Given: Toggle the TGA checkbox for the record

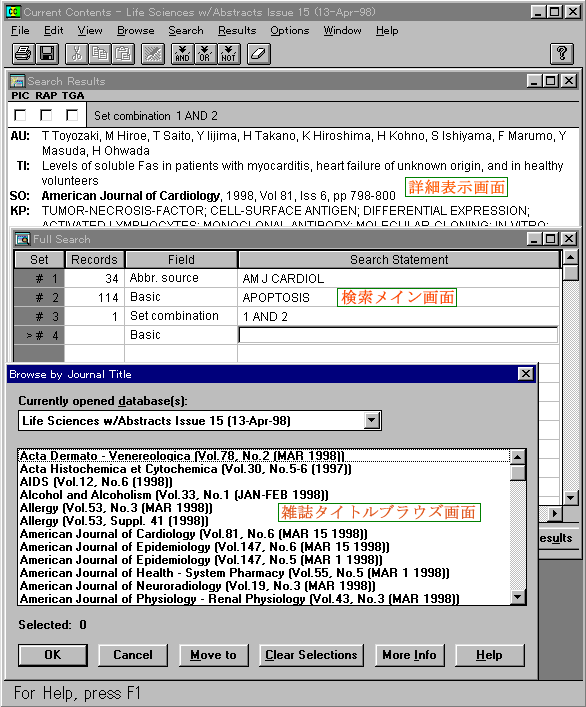Looking at the screenshot, I should pyautogui.click(x=72, y=115).
